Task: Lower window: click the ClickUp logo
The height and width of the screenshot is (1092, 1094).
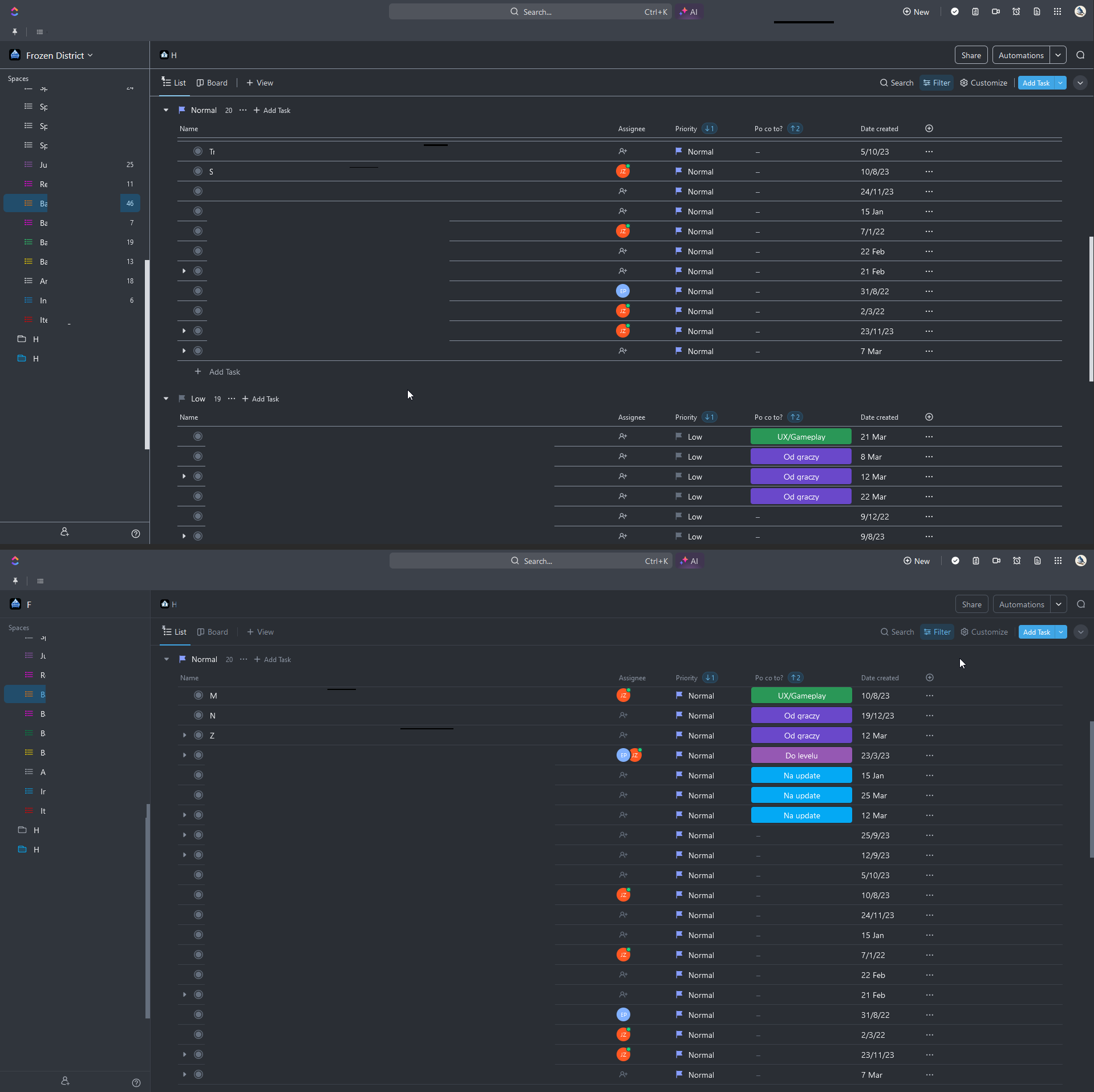Action: tap(15, 561)
